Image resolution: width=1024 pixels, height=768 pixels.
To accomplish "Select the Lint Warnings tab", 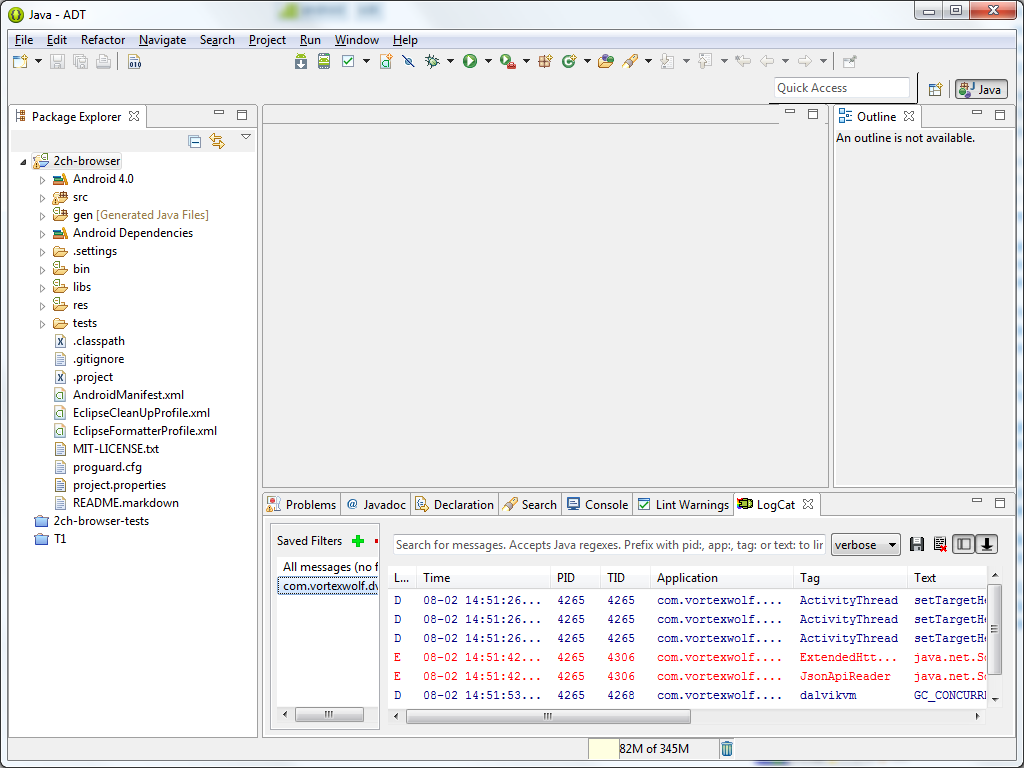I will [684, 504].
